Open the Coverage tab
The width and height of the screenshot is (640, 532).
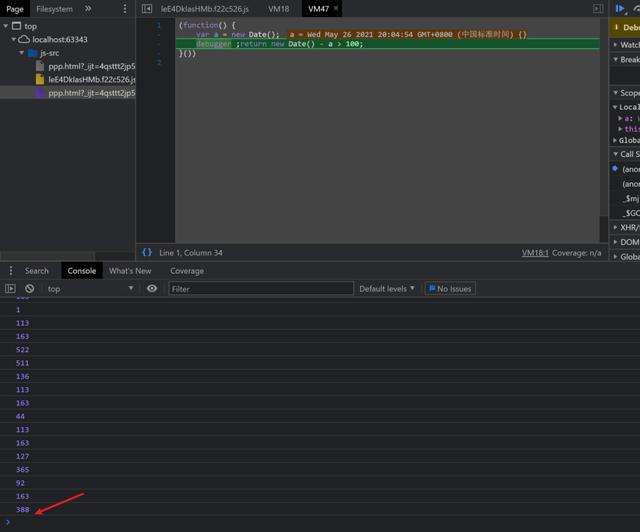pyautogui.click(x=187, y=271)
